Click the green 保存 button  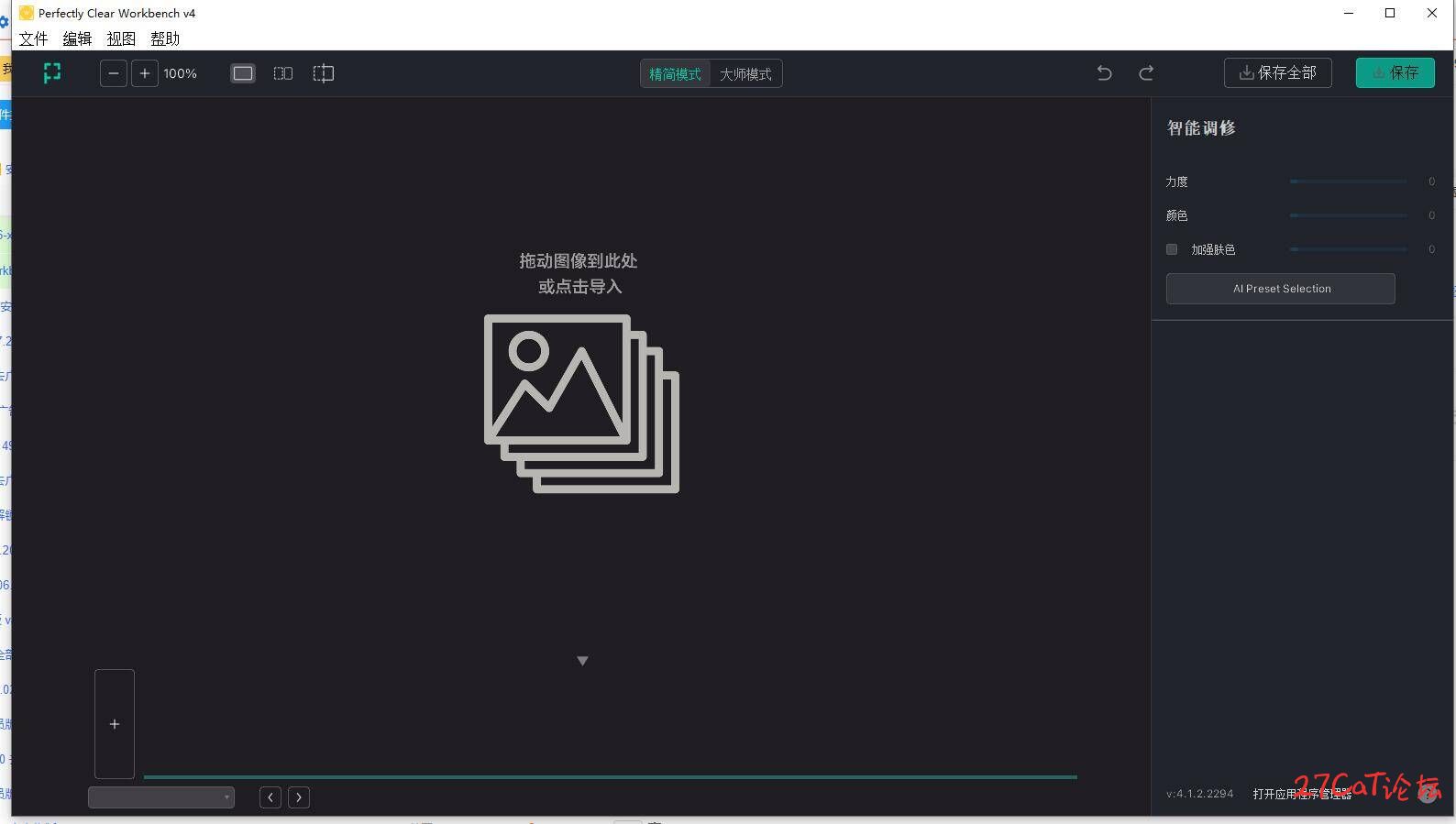tap(1395, 73)
